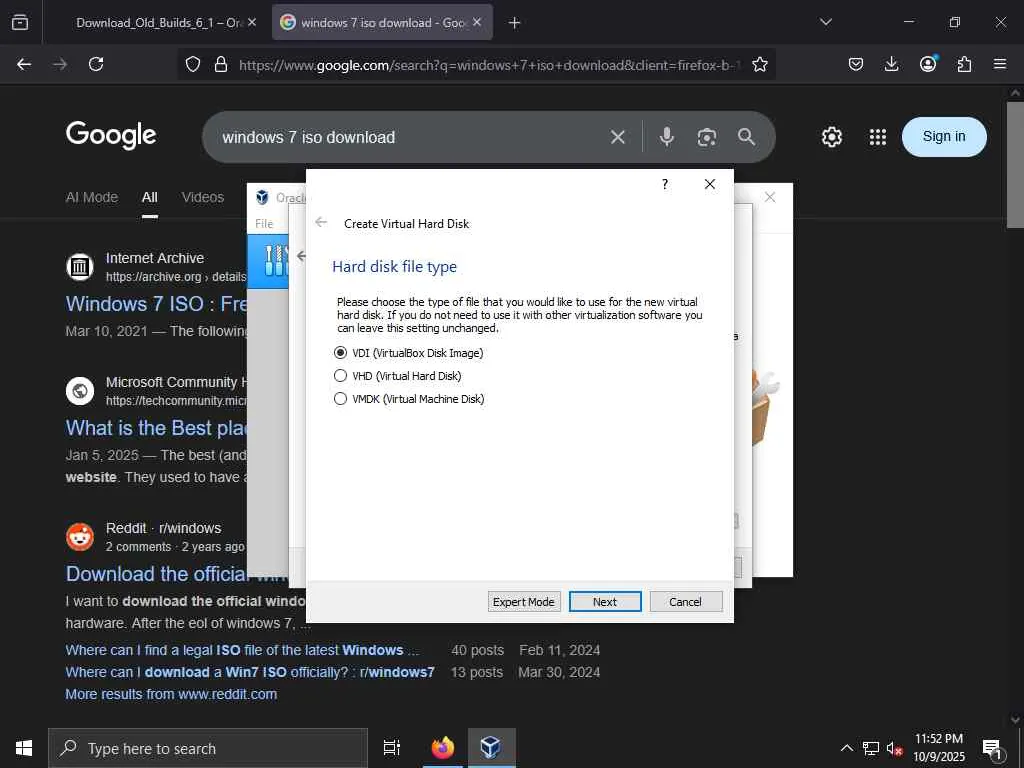
Task: Click the Firefox forward arrow
Action: [60, 64]
